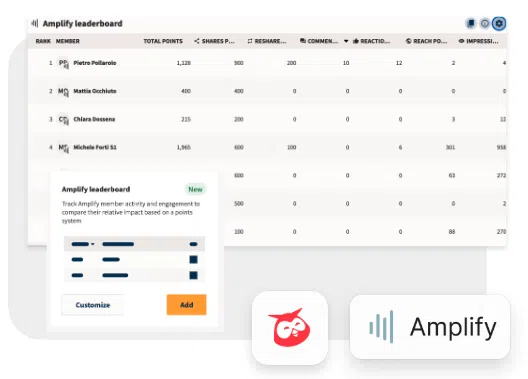This screenshot has height=379, width=528.
Task: Sort by the Total Points column header
Action: pos(163,41)
